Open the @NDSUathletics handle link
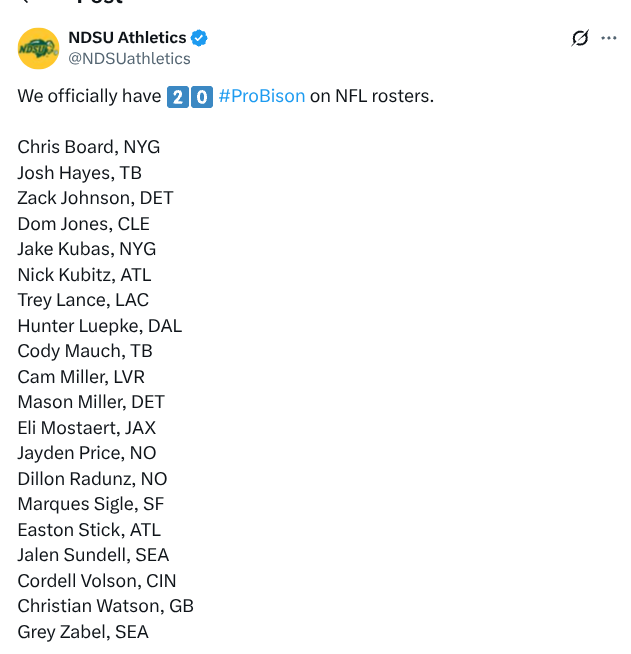Screen dimensions: 631x654 tap(129, 59)
